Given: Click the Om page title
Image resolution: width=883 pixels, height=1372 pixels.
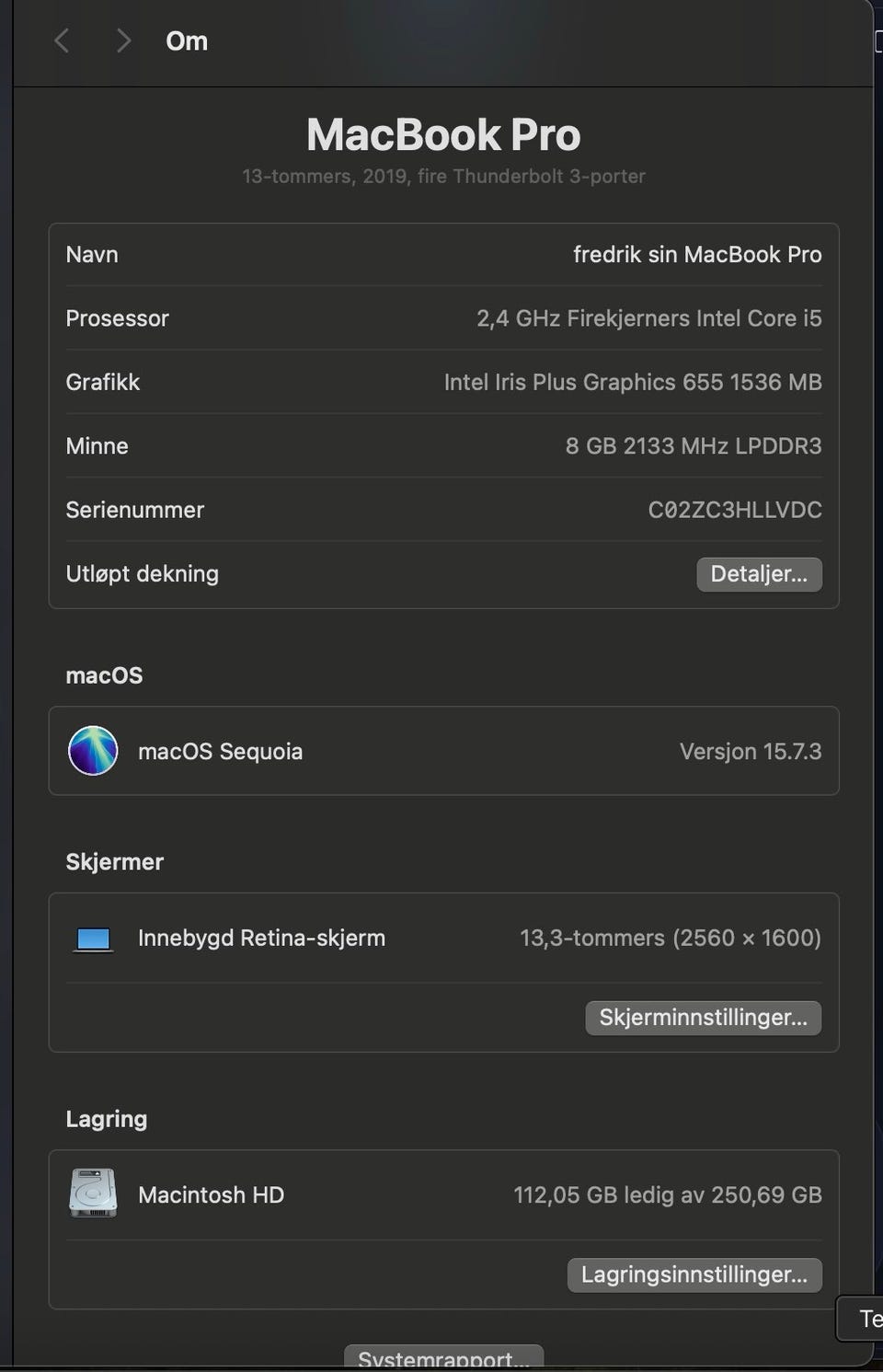Looking at the screenshot, I should [187, 41].
